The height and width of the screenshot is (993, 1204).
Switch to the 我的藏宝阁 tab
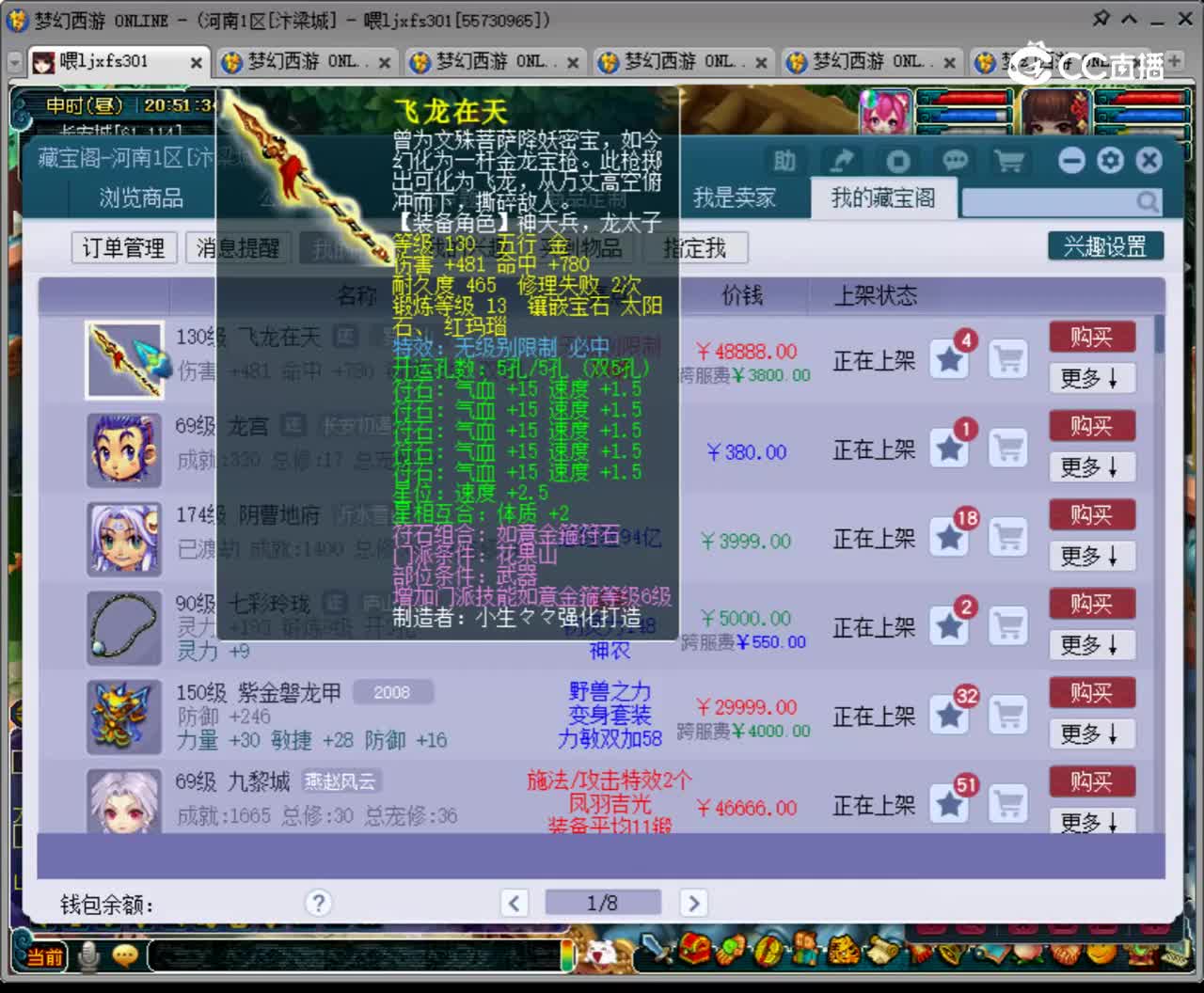[x=882, y=198]
